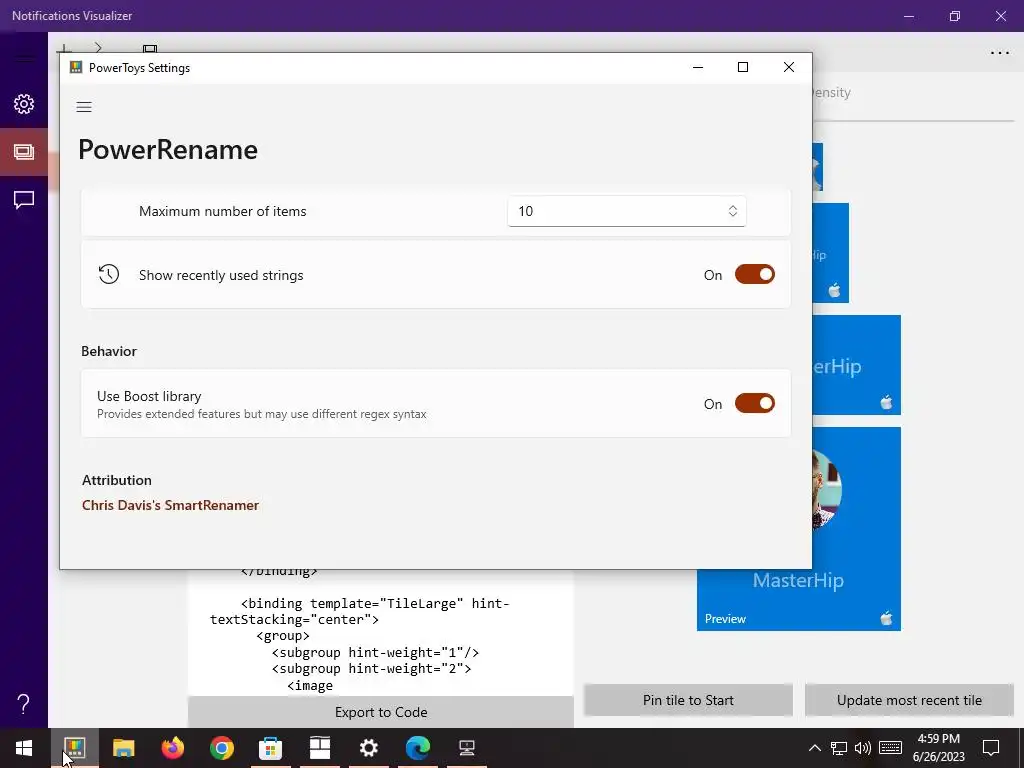Click the volume speaker icon in tray
The width and height of the screenshot is (1024, 768).
click(x=863, y=748)
